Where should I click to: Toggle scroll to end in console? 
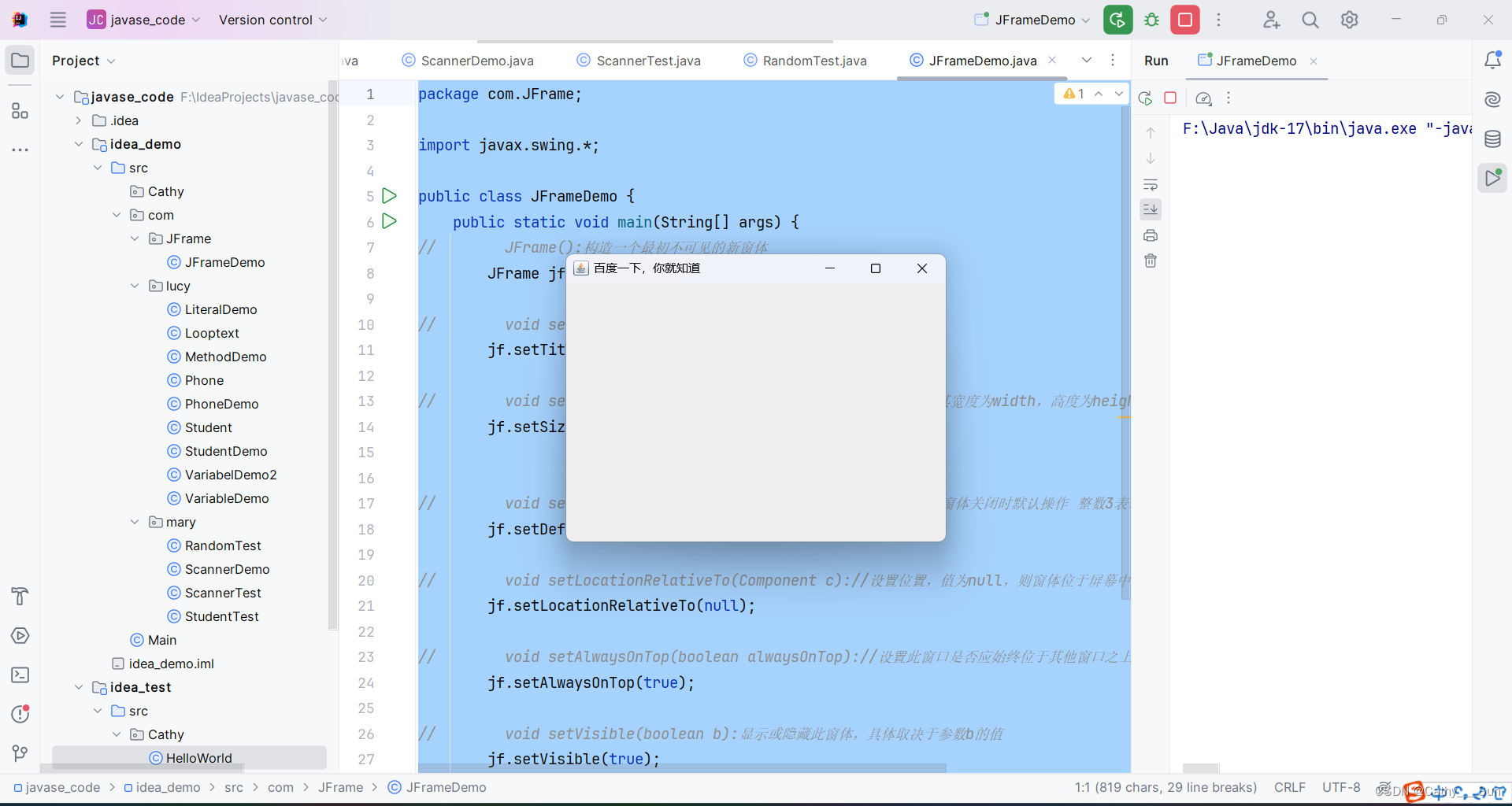(1151, 209)
